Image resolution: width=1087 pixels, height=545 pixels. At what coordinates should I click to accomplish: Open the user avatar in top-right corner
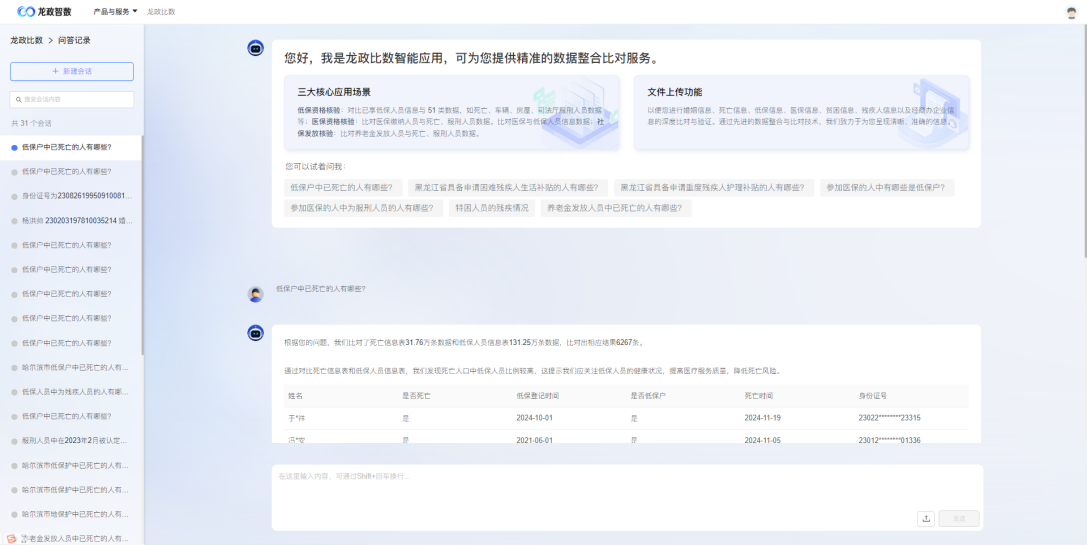pos(1072,12)
